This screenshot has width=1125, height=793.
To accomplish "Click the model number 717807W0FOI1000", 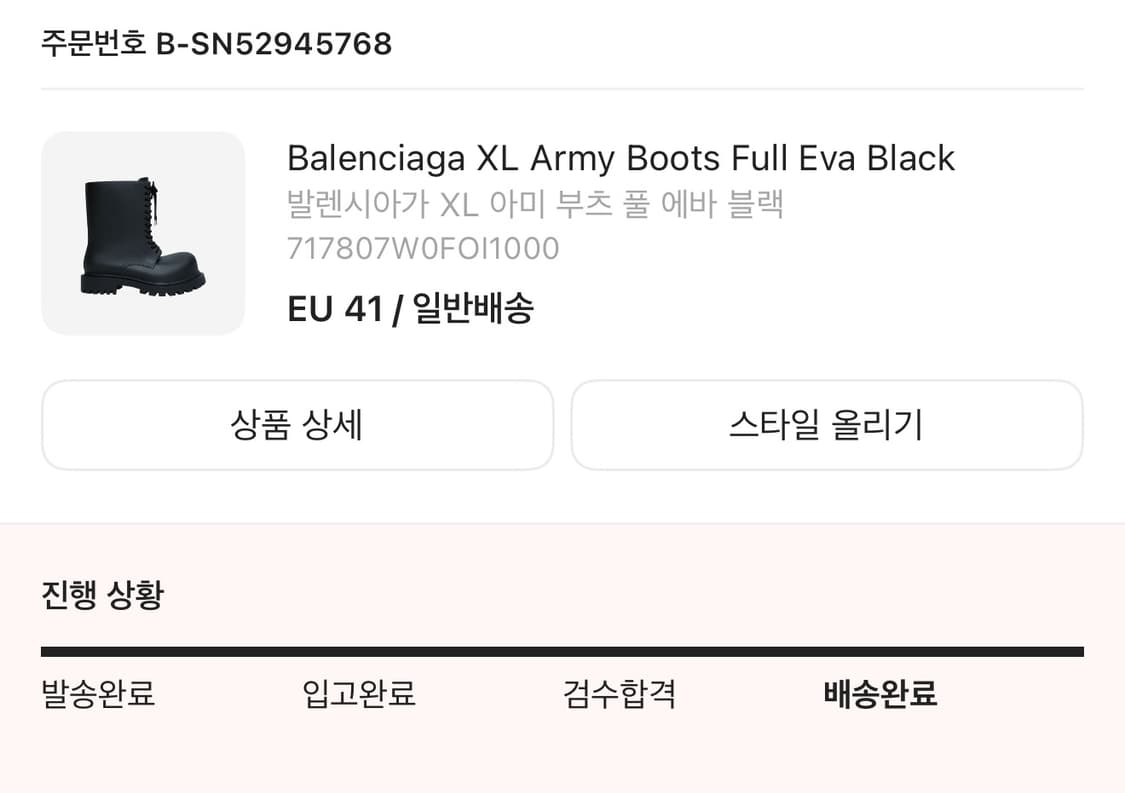I will (423, 248).
